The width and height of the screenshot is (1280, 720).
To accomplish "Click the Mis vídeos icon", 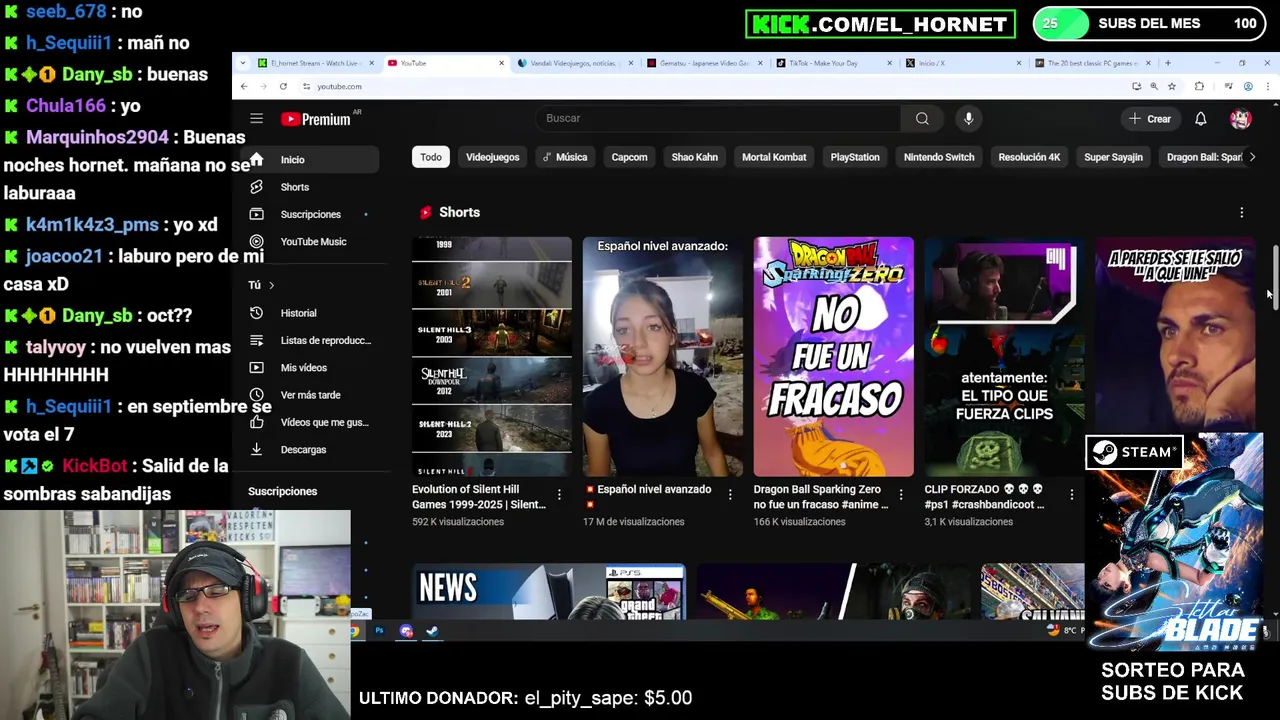I will 257,367.
